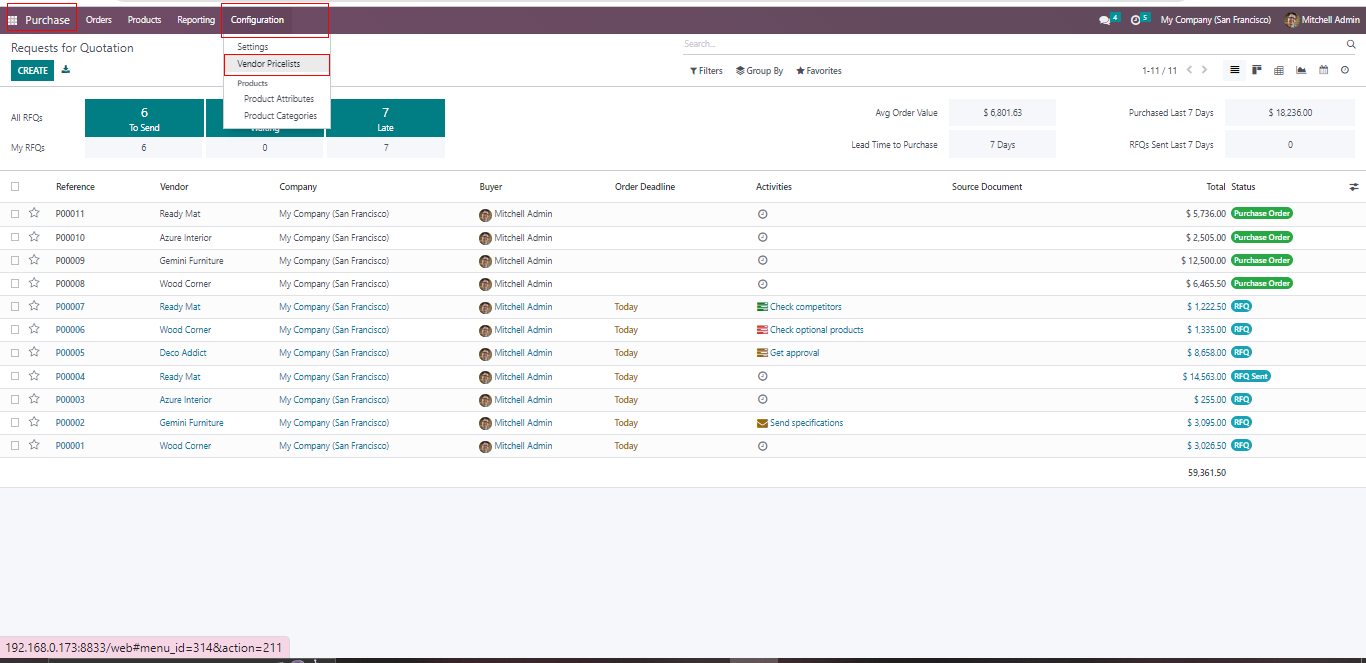Star the P00011 order as favorite
The width and height of the screenshot is (1366, 663).
[x=34, y=214]
